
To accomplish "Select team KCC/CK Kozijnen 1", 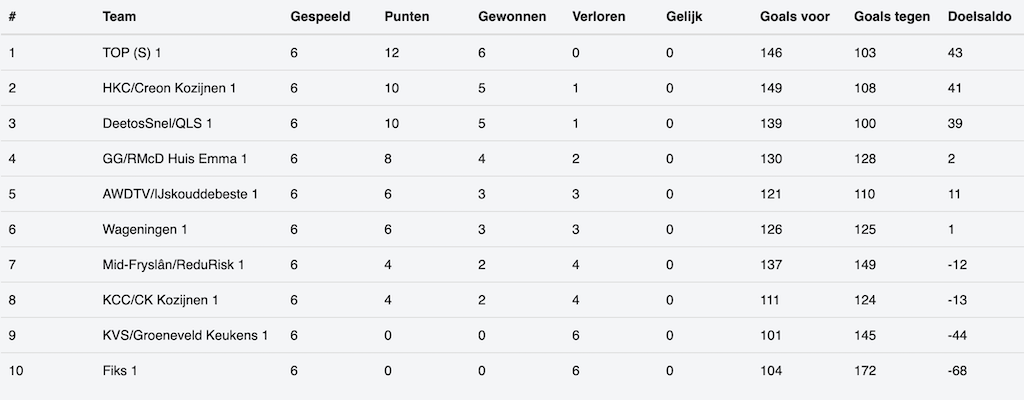I will click(160, 300).
